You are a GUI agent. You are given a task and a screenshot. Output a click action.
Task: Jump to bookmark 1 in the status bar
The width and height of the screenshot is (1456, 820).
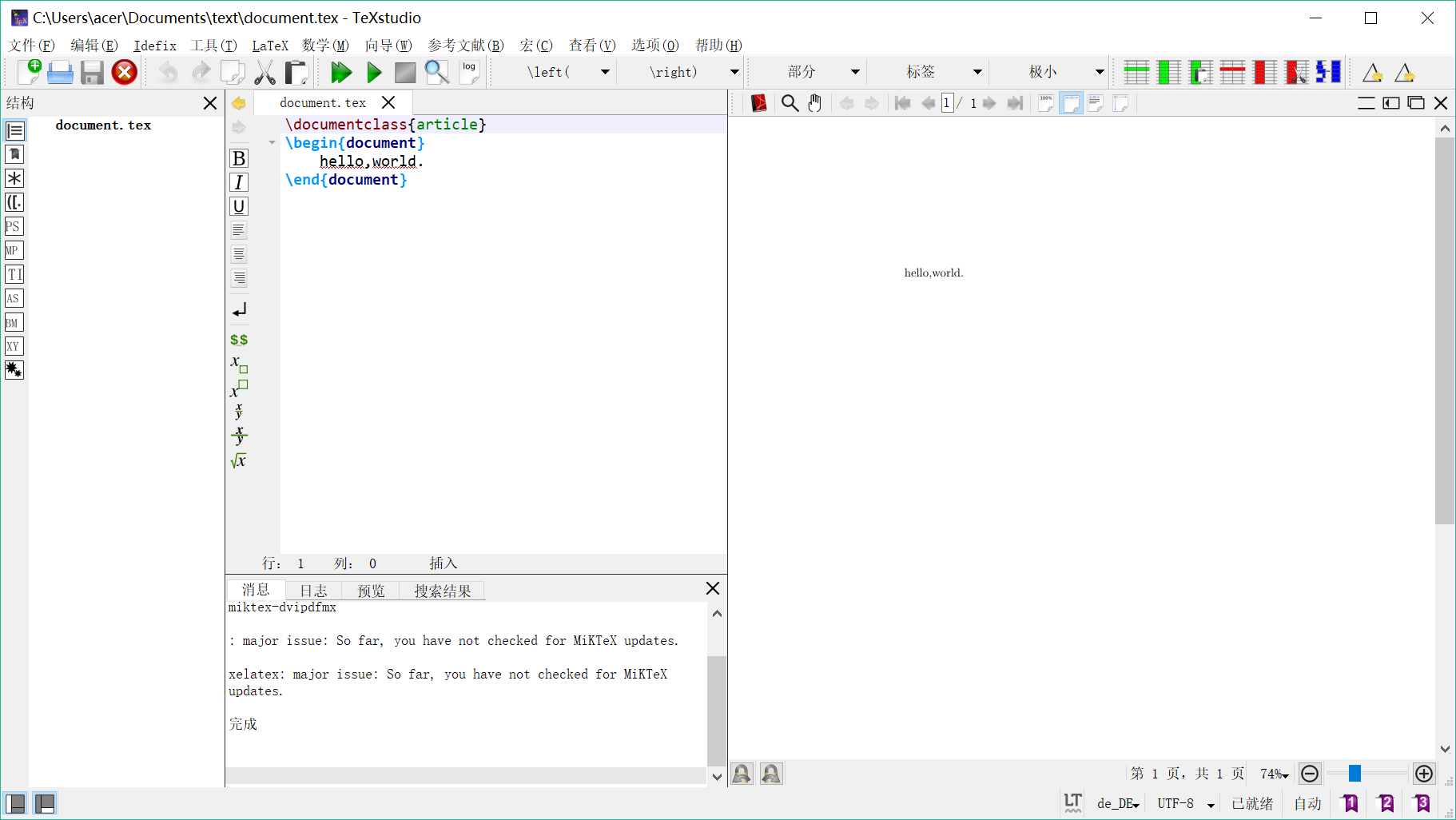coord(1350,803)
